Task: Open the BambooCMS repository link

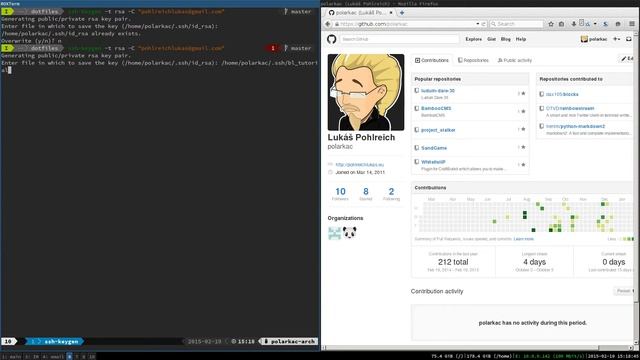Action: point(436,109)
